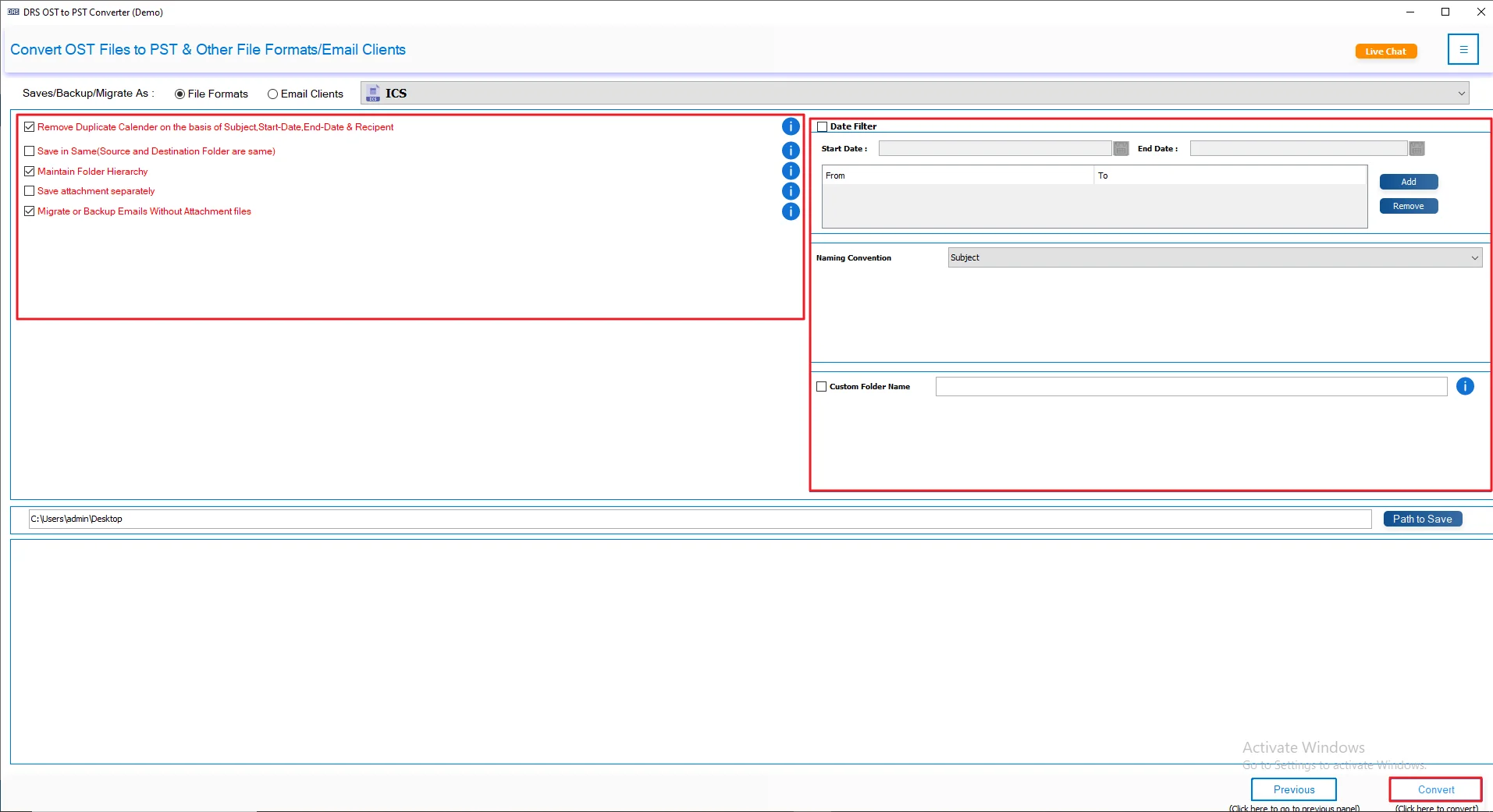Enable the Date Filter checkbox

click(x=822, y=126)
